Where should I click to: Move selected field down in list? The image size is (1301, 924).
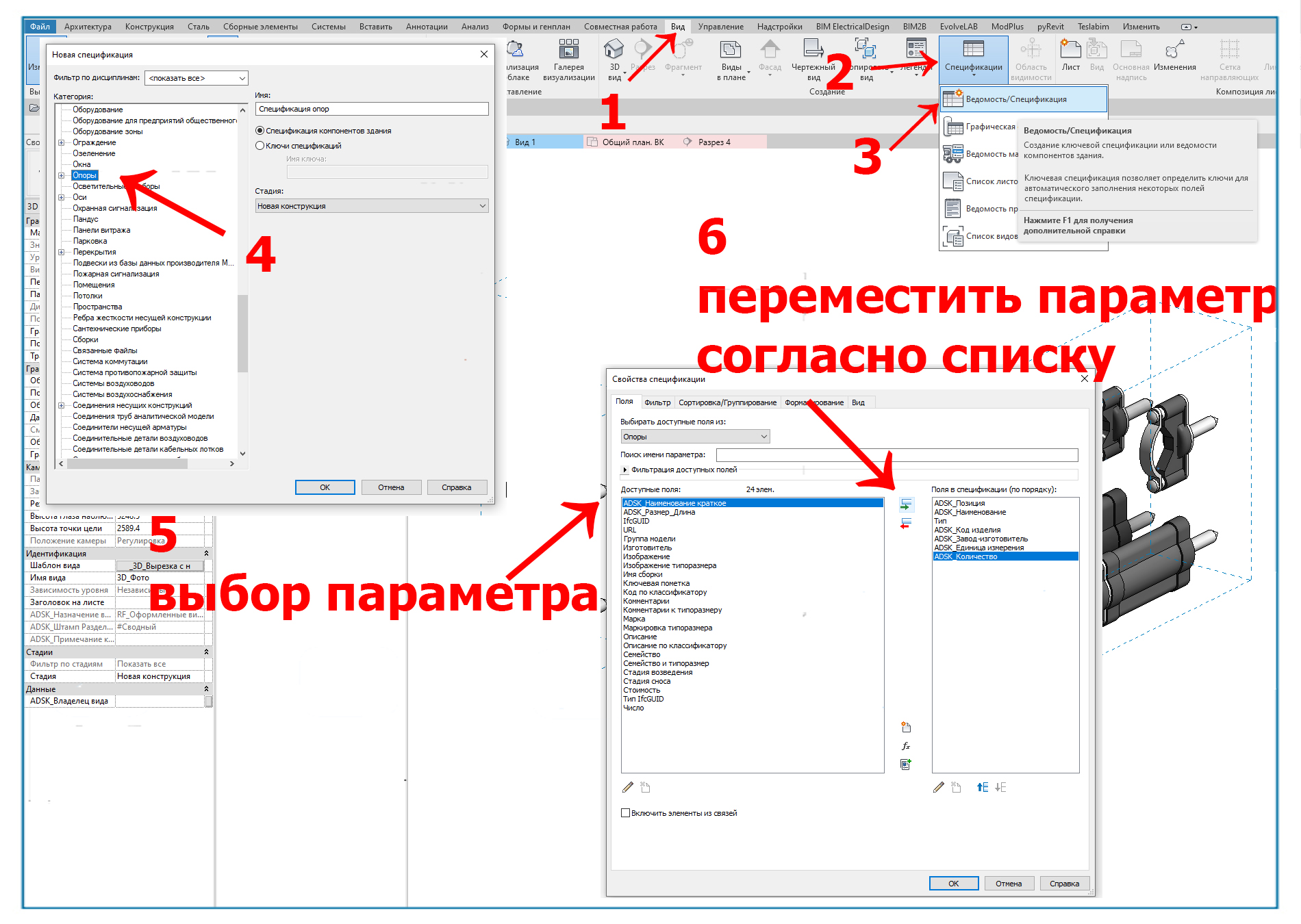click(x=1000, y=788)
